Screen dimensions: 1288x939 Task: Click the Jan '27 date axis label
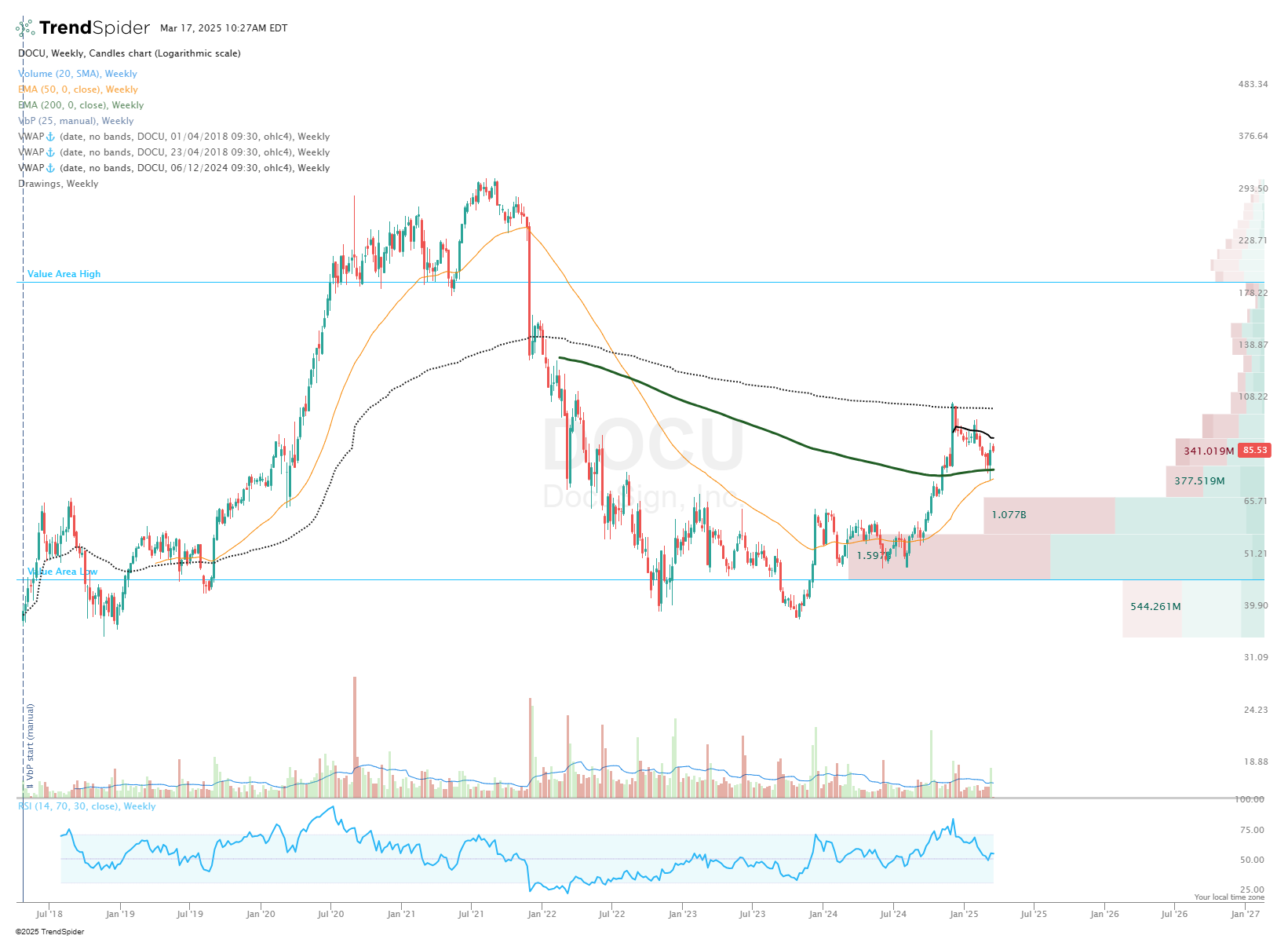coord(1246,914)
